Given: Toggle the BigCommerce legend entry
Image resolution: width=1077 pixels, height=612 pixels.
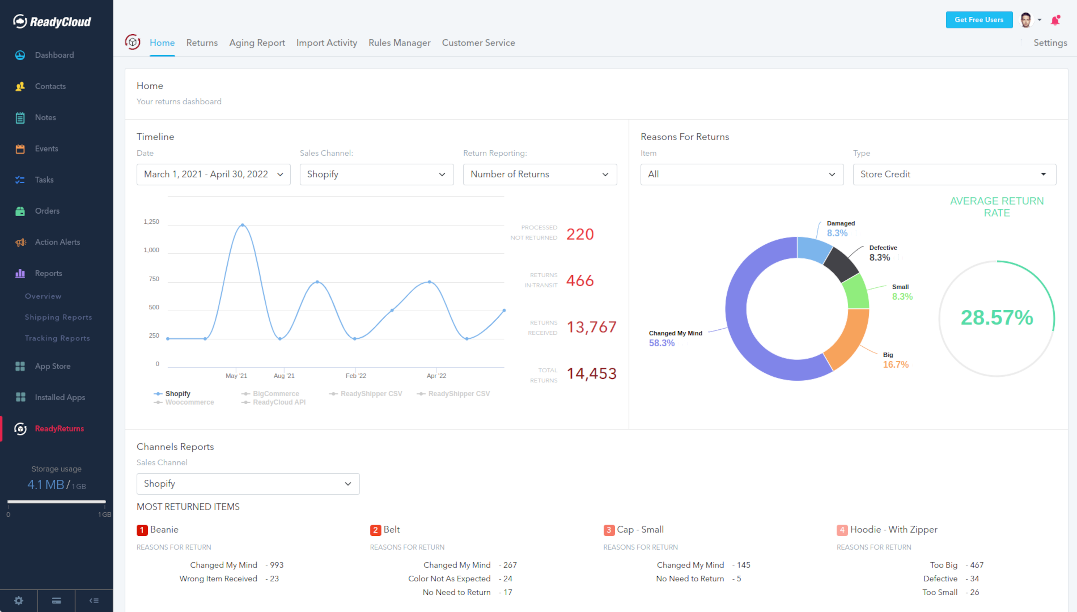Looking at the screenshot, I should 271,394.
